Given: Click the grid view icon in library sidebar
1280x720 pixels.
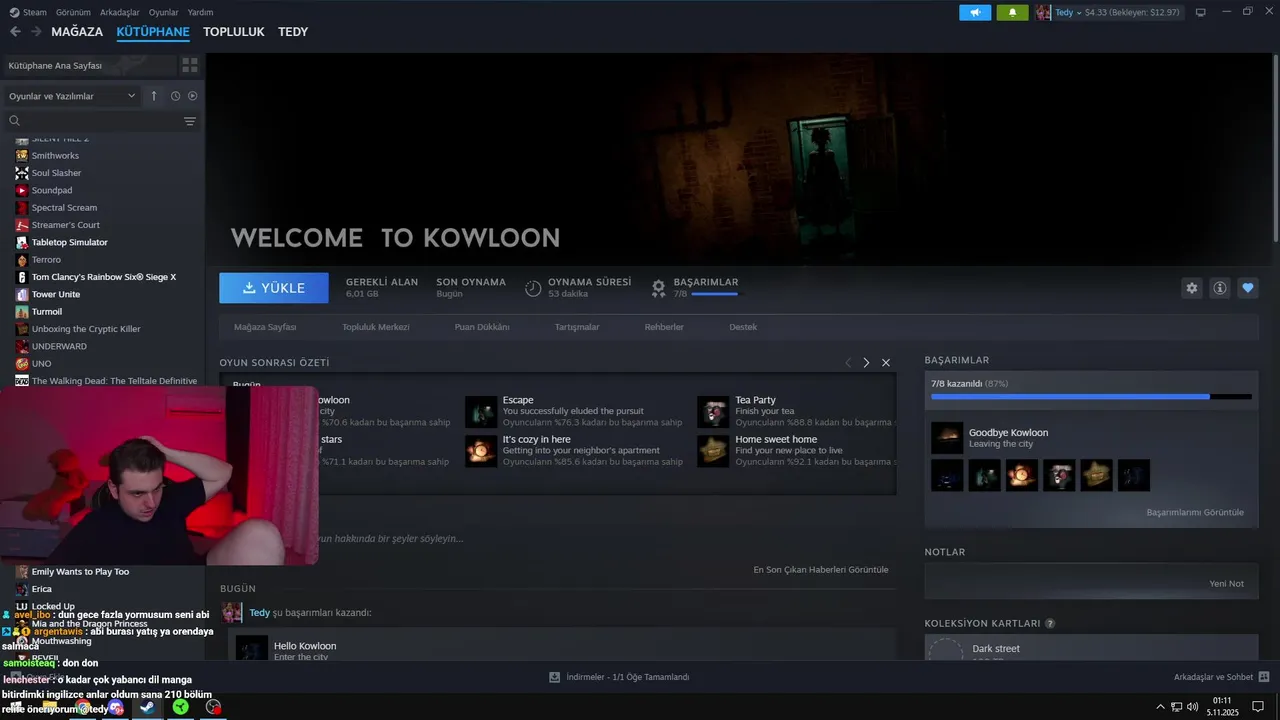Looking at the screenshot, I should [x=189, y=65].
